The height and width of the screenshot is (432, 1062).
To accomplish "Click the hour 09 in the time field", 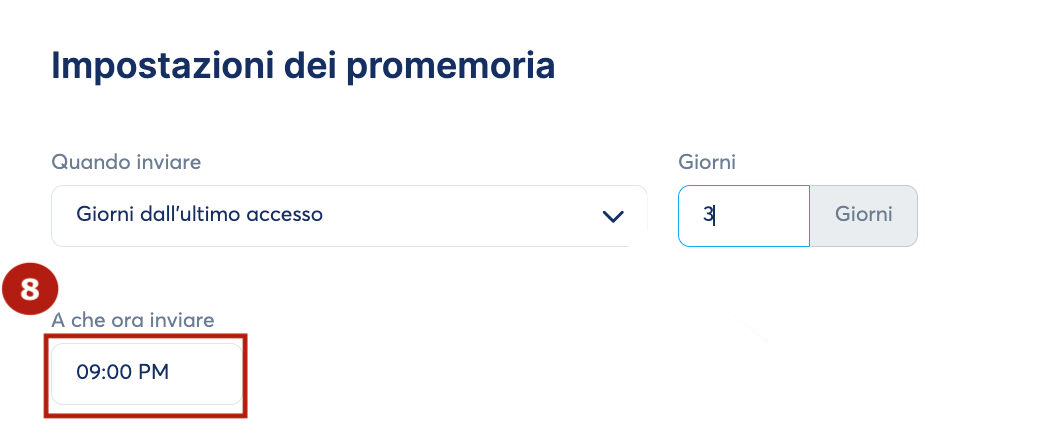I will click(86, 372).
